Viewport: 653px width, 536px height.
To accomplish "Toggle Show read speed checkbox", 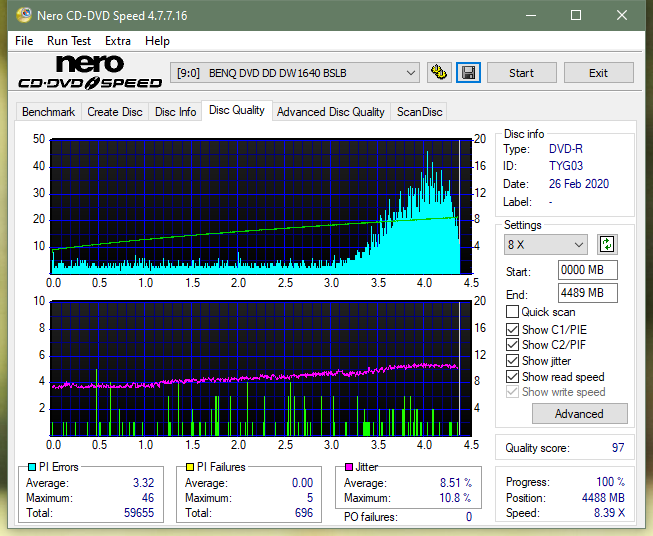I will (x=512, y=376).
